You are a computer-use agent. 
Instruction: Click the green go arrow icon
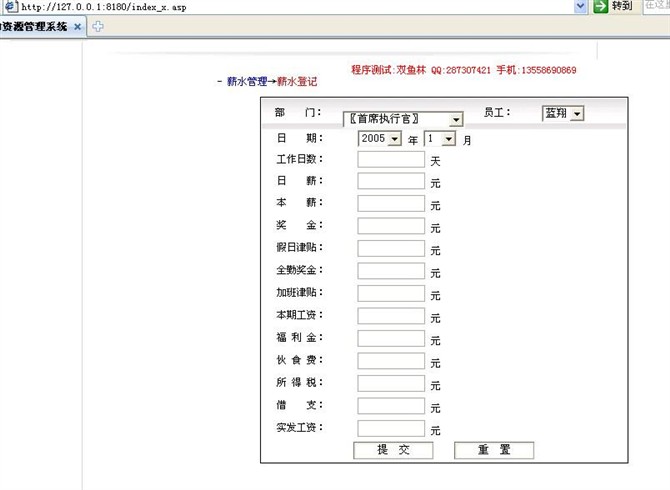tap(600, 6)
